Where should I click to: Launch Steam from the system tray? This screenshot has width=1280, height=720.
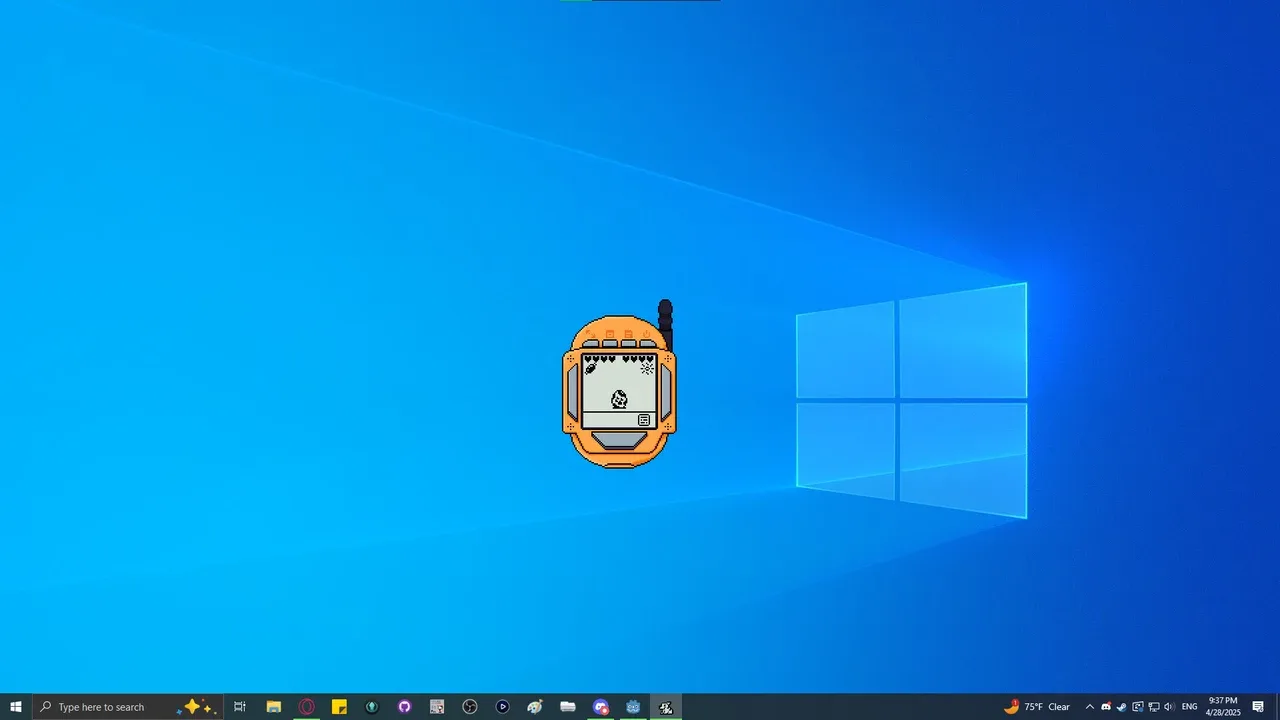click(x=1121, y=707)
